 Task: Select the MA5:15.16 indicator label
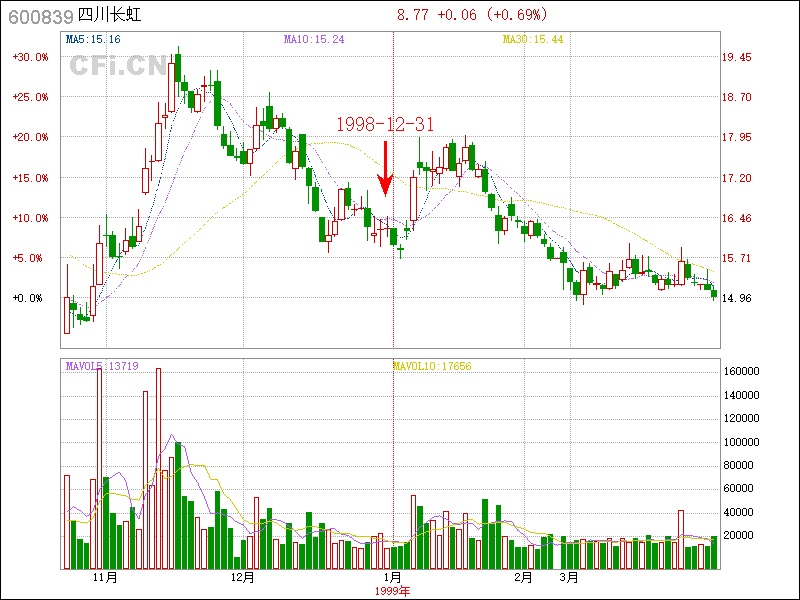pos(93,39)
